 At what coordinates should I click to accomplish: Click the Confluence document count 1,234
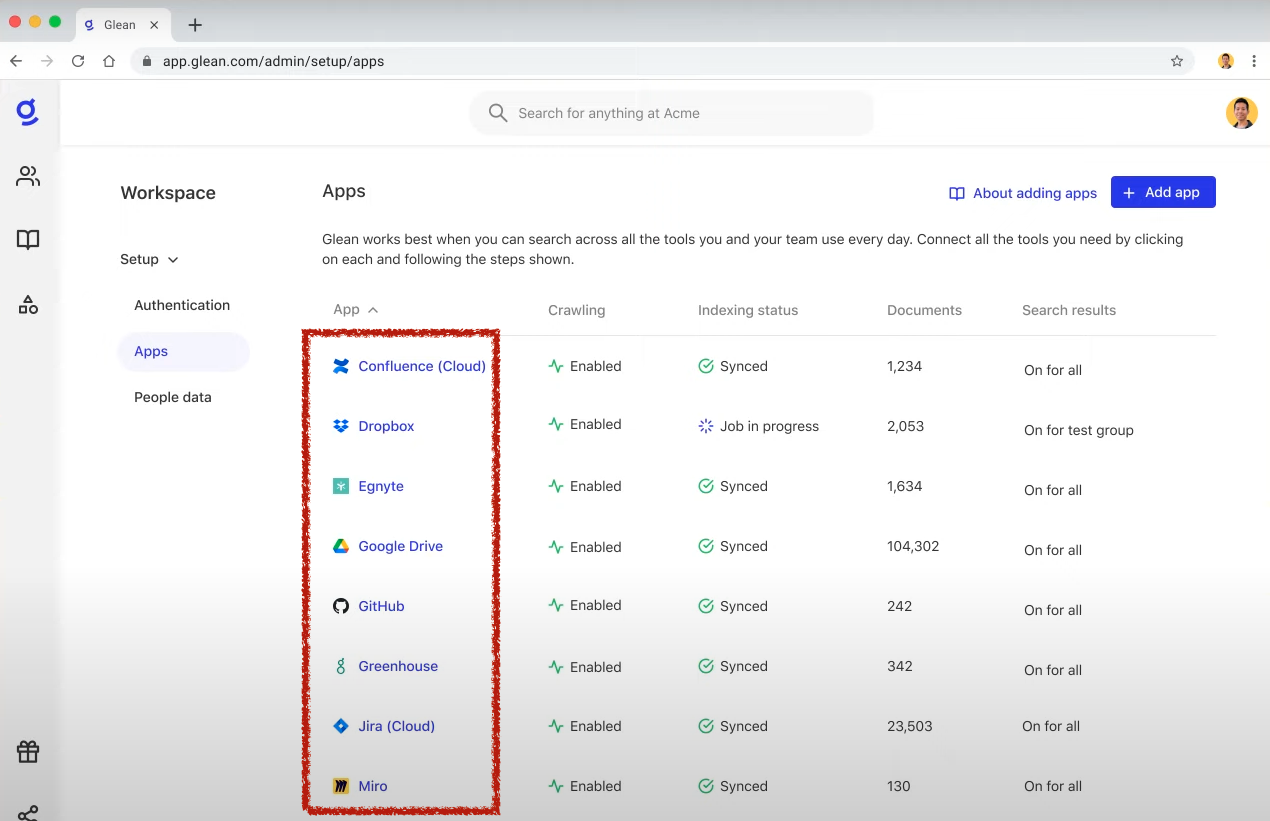tap(905, 366)
